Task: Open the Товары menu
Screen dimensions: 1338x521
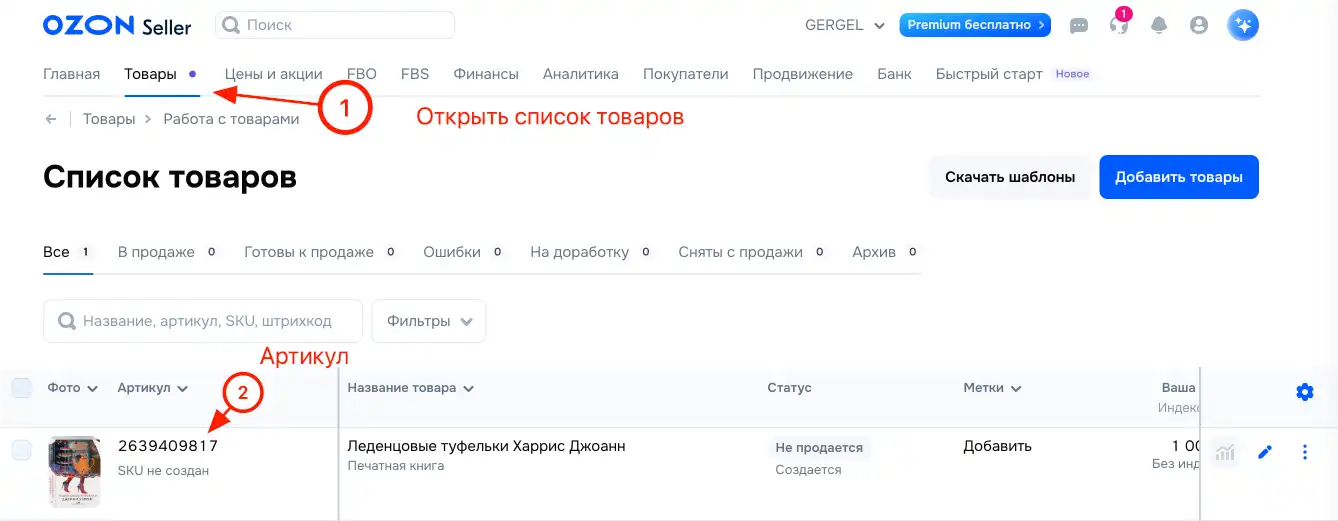Action: tap(150, 74)
